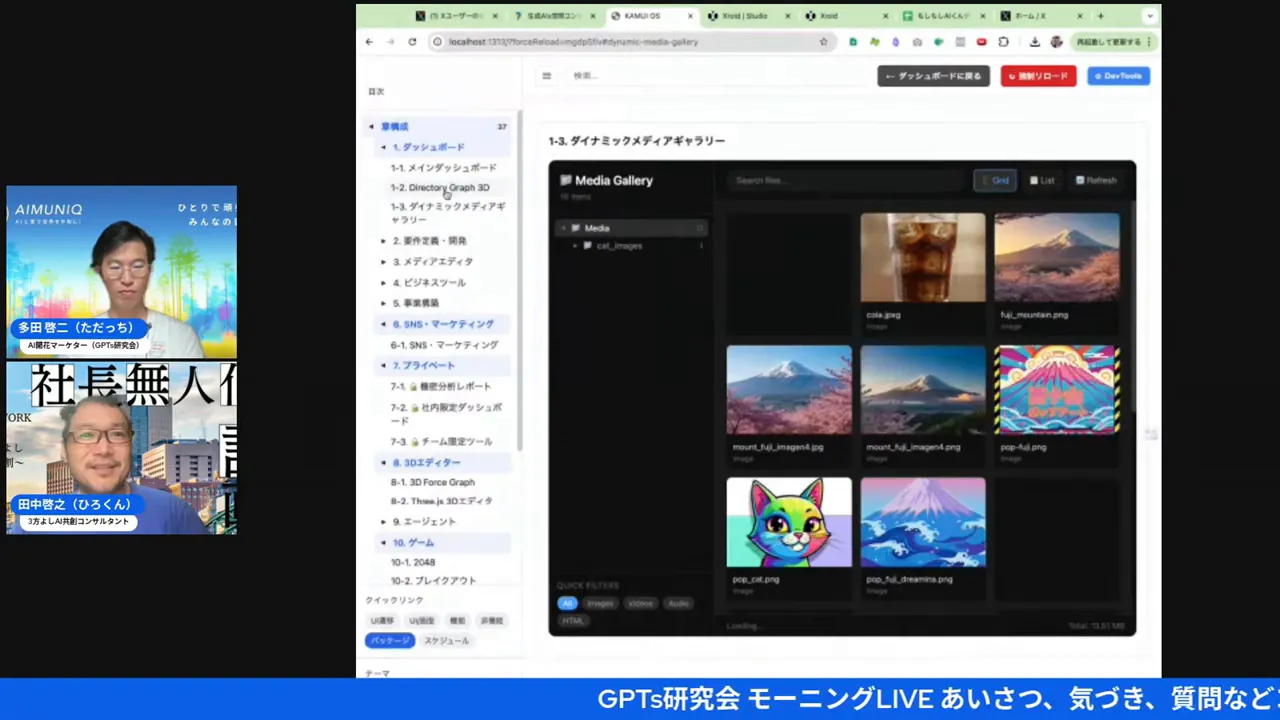Reload the page with browser refresh icon
Image resolution: width=1280 pixels, height=720 pixels.
(412, 42)
